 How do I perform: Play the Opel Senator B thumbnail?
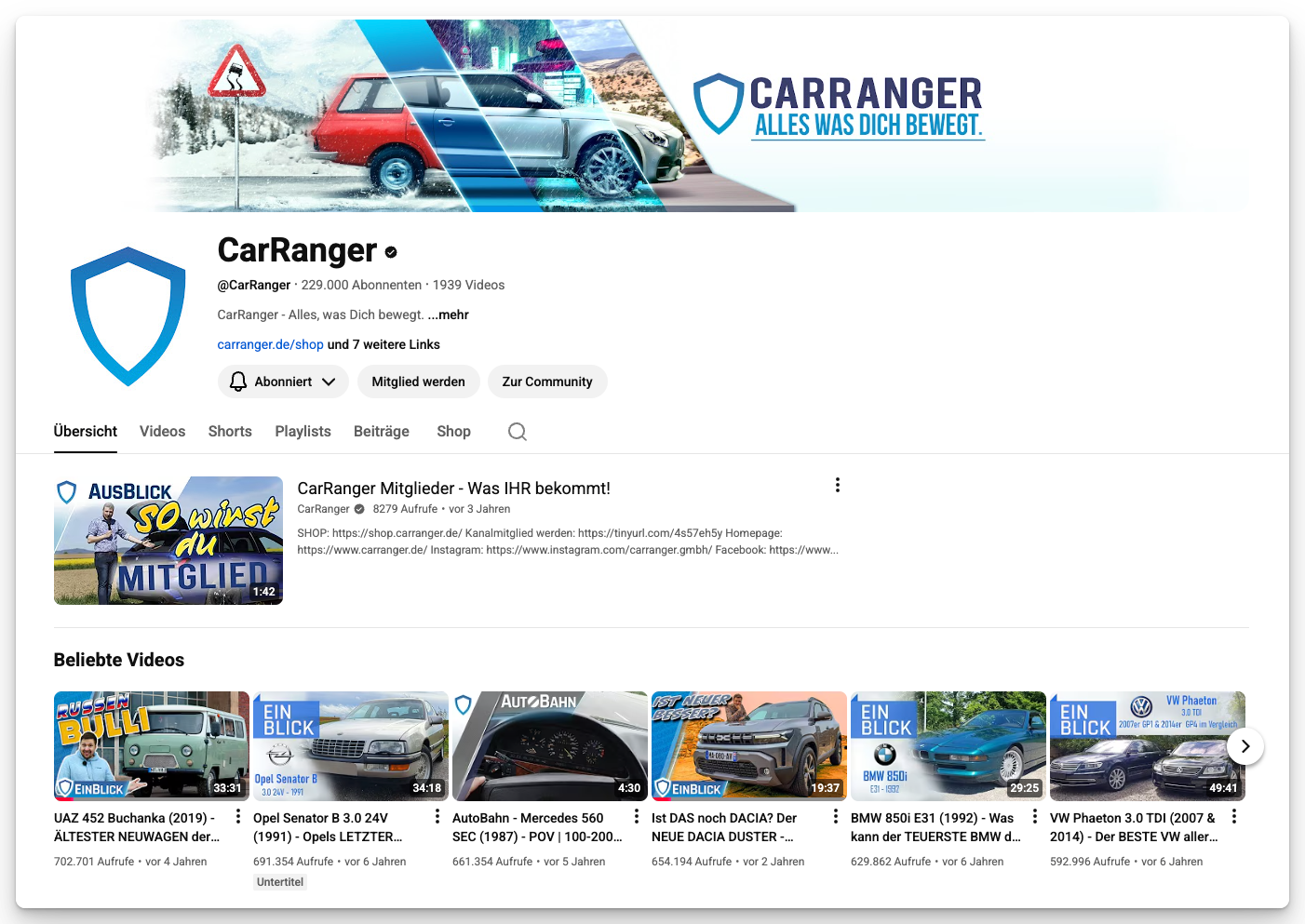tap(351, 746)
